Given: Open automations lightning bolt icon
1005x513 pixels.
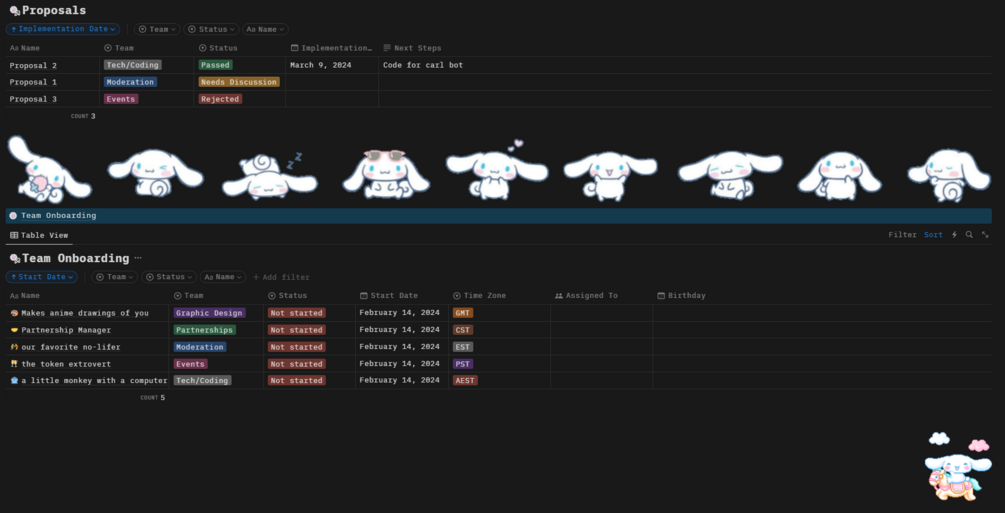Looking at the screenshot, I should [x=954, y=235].
